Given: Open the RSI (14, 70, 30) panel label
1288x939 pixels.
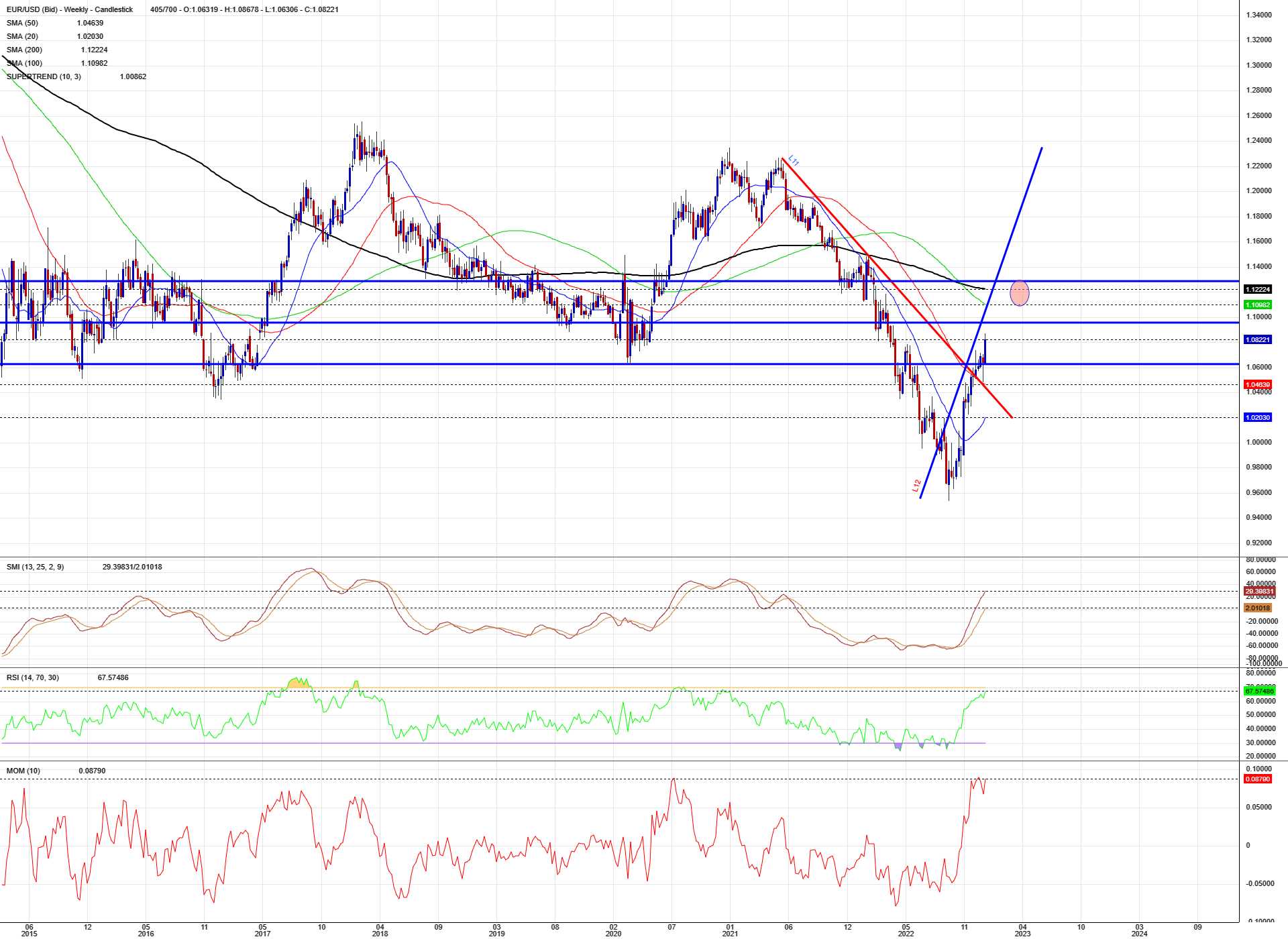Looking at the screenshot, I should coord(32,677).
